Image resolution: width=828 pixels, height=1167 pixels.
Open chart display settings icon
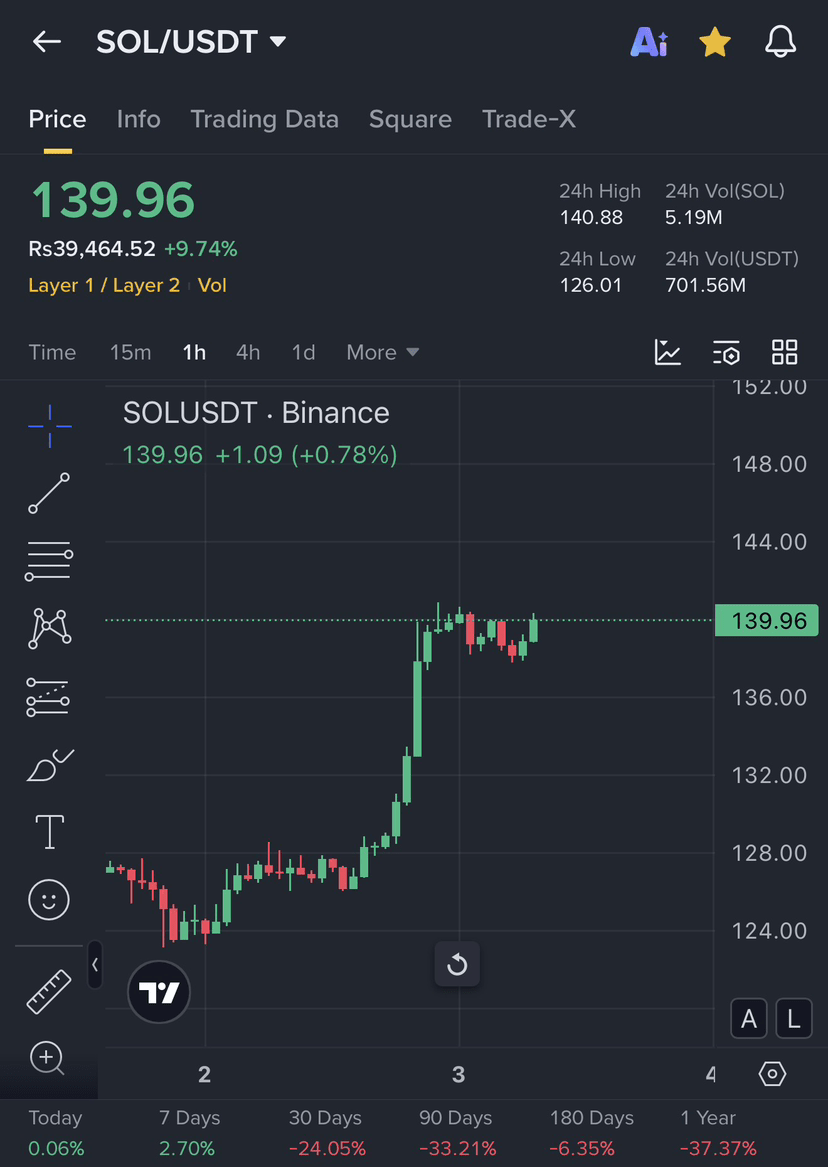[x=726, y=352]
